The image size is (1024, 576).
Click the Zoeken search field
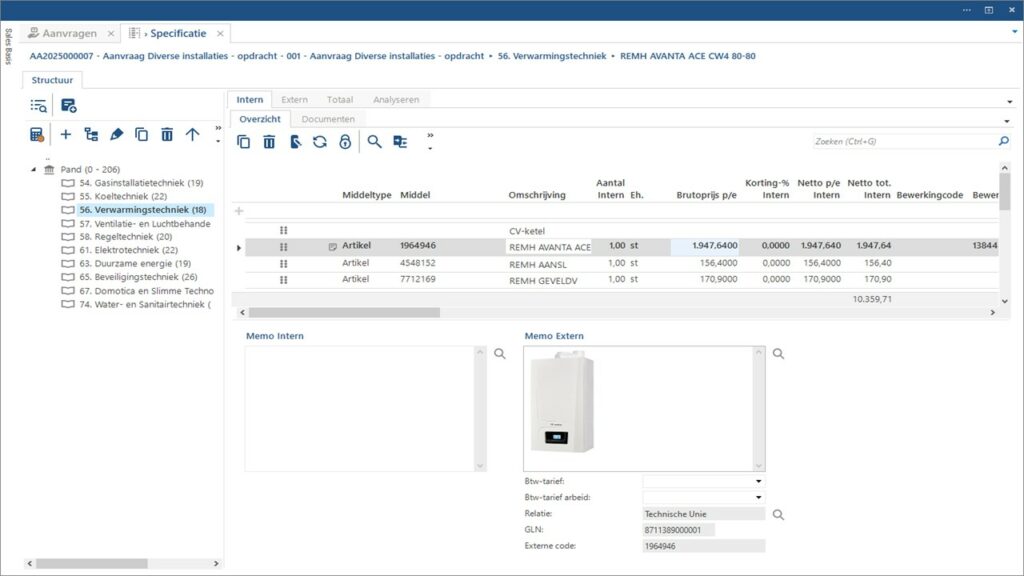pos(903,142)
